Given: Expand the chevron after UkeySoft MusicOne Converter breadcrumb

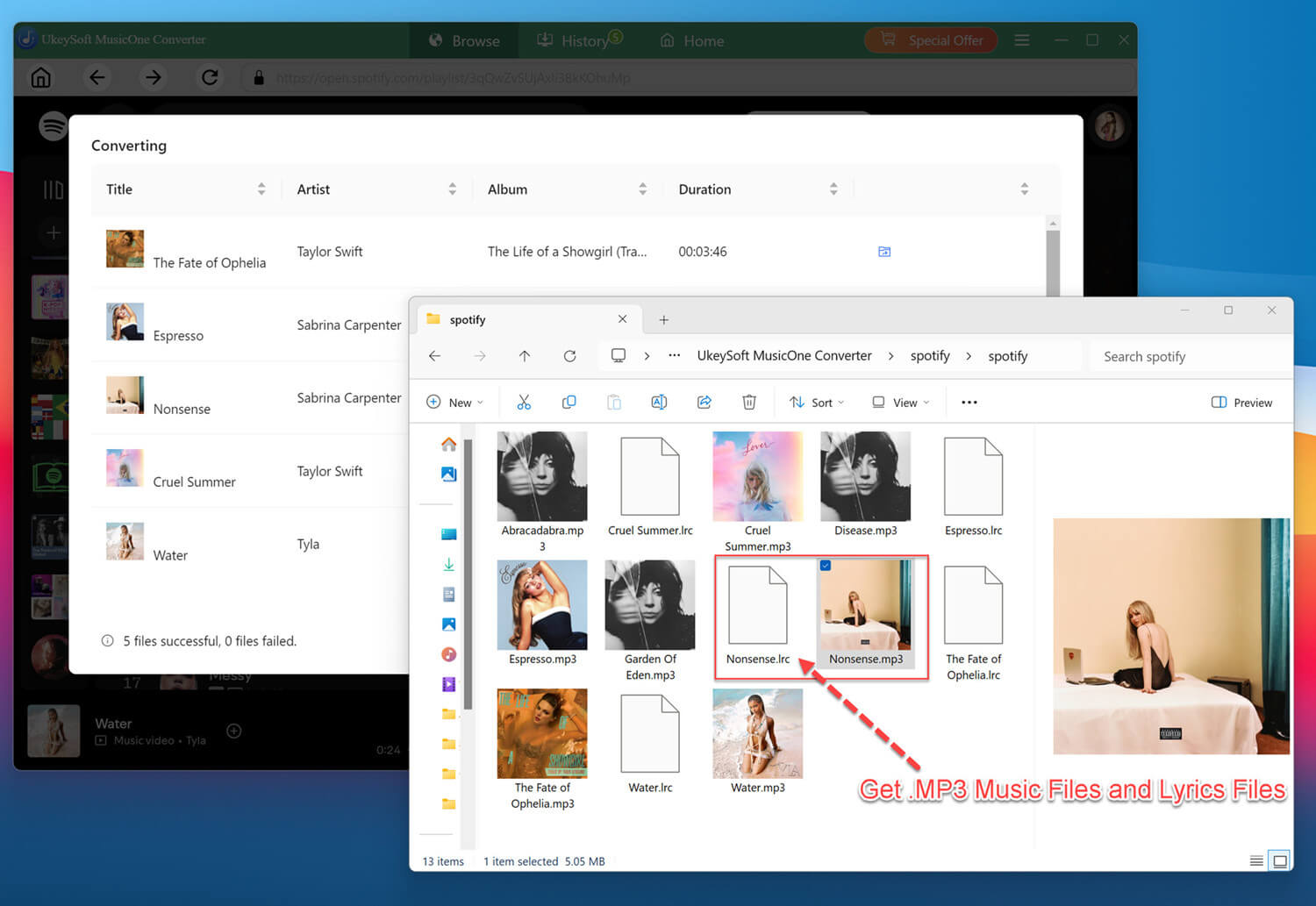Looking at the screenshot, I should point(890,356).
